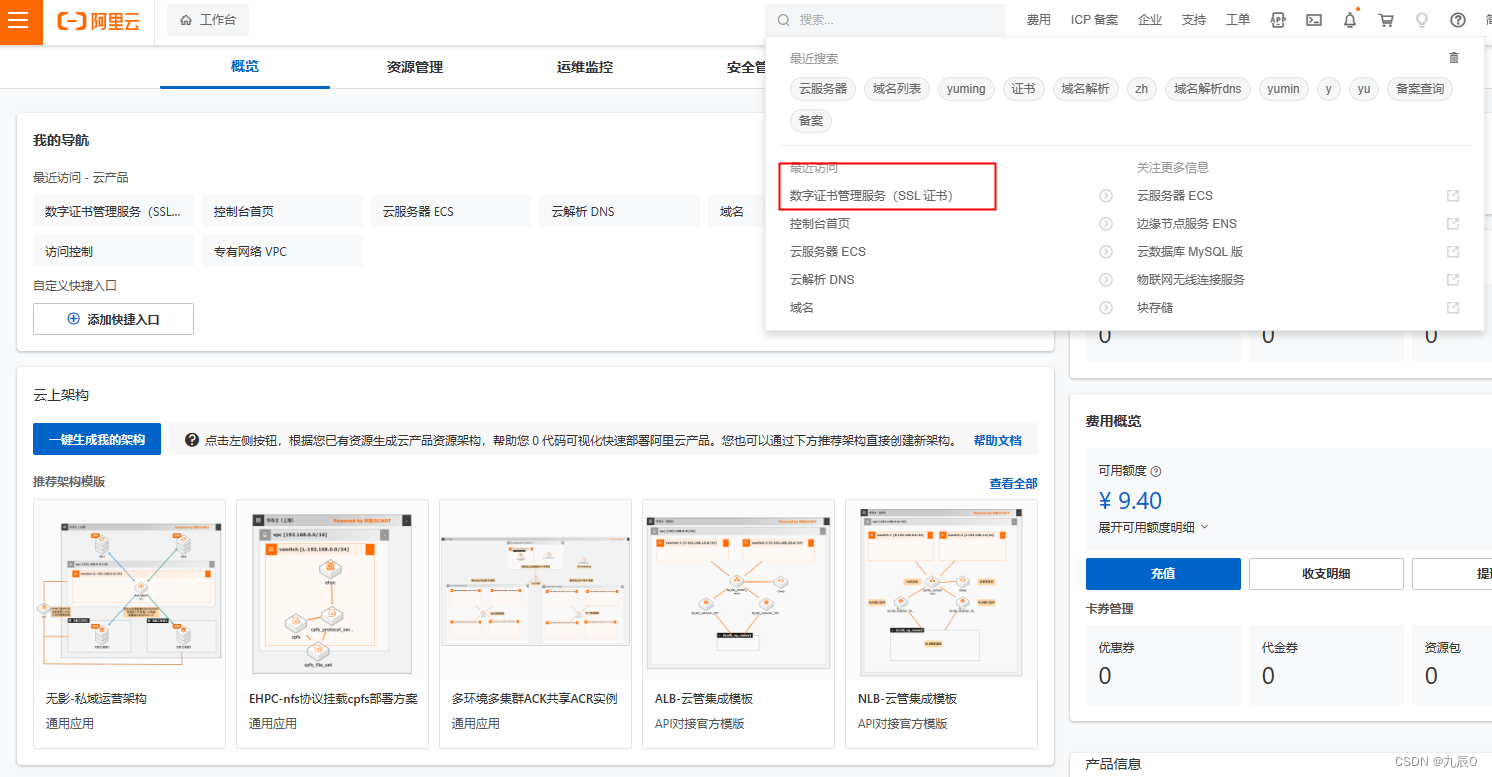Screen dimensions: 1492x777
Task: Open EHPC-nfs协议挂载cpfs部署方案 template thumbnail
Action: (x=332, y=591)
